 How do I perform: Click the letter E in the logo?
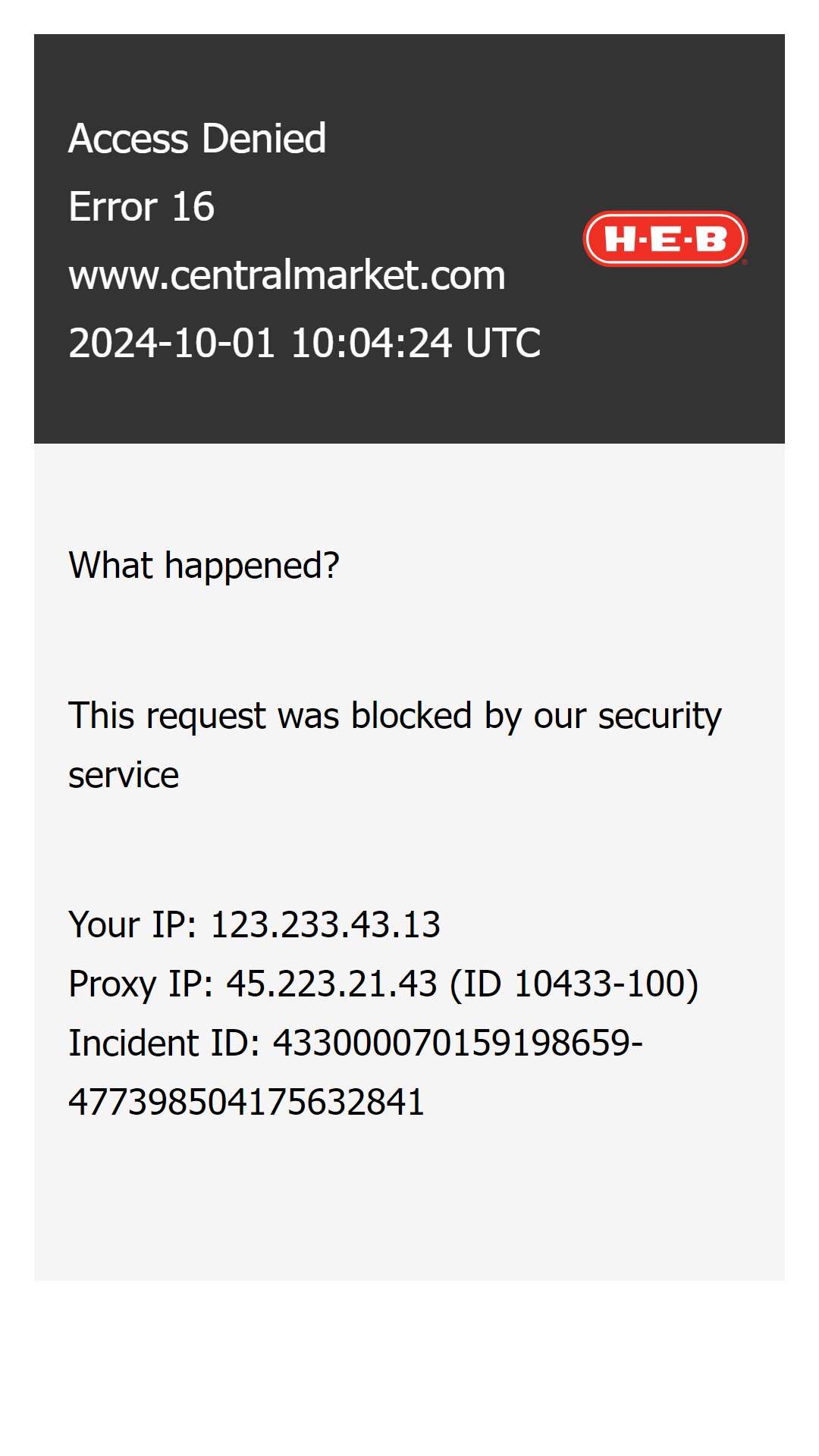(666, 240)
